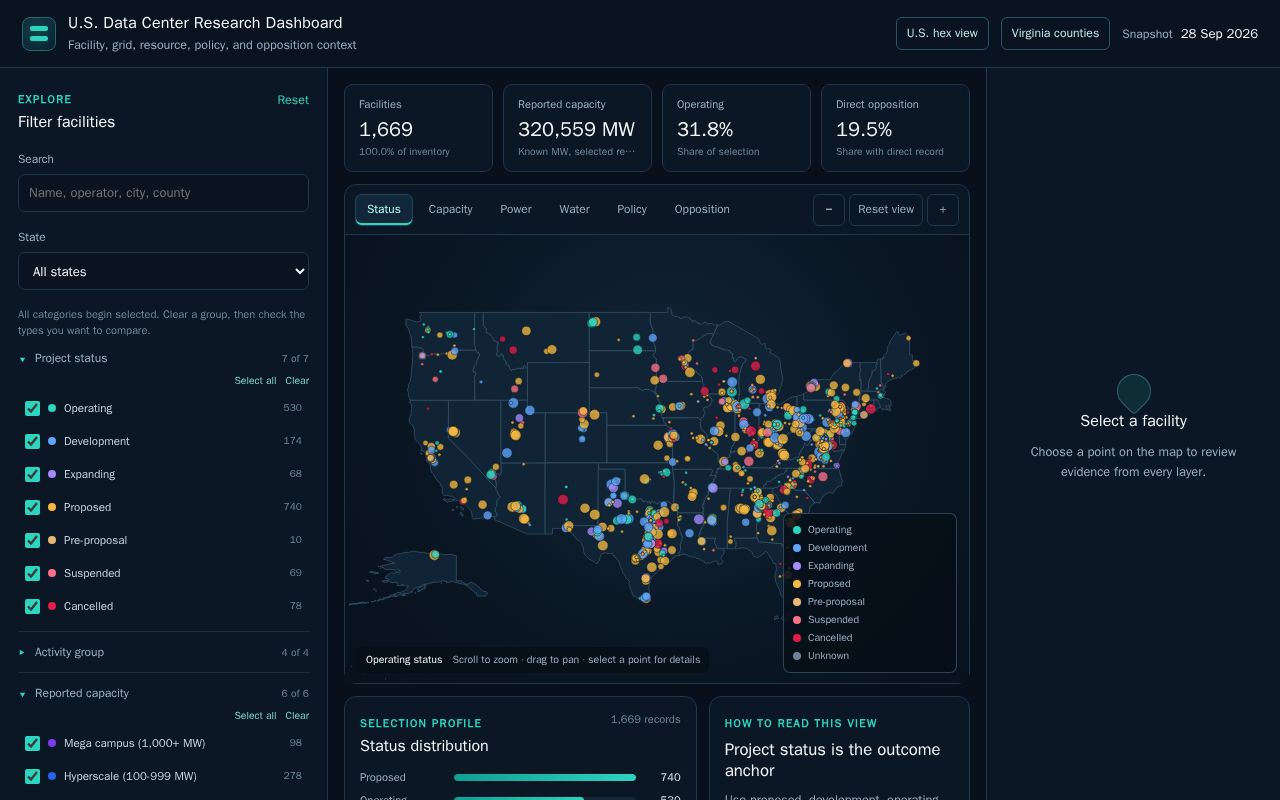Select the Policy map tab
This screenshot has height=800, width=1280.
coord(632,209)
